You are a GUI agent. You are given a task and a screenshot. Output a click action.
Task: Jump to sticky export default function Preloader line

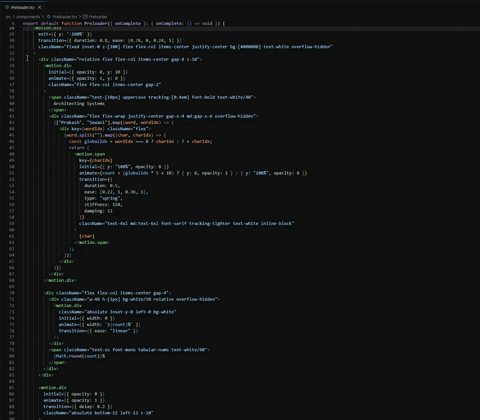(124, 24)
